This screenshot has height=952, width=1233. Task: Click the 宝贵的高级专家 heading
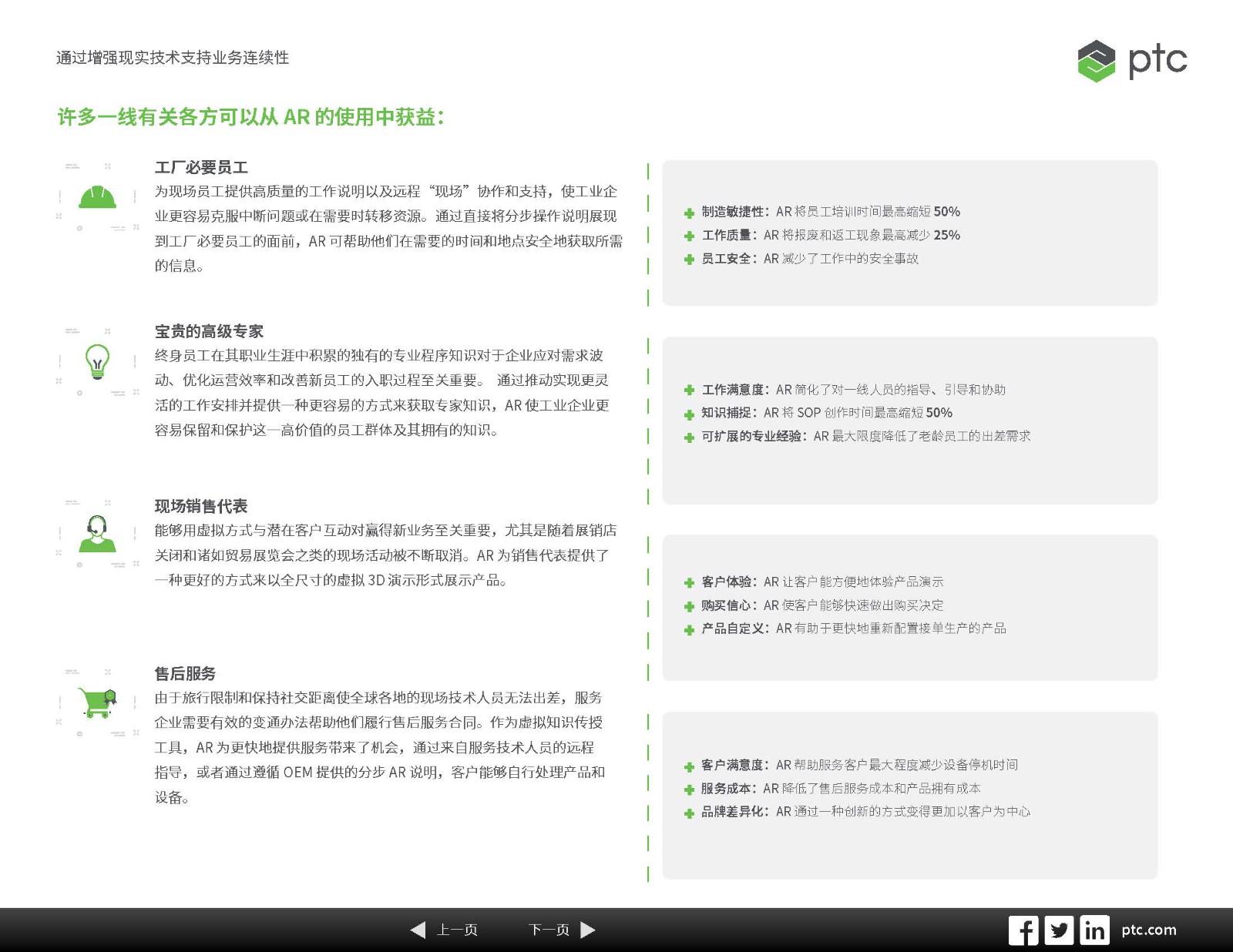(x=209, y=331)
